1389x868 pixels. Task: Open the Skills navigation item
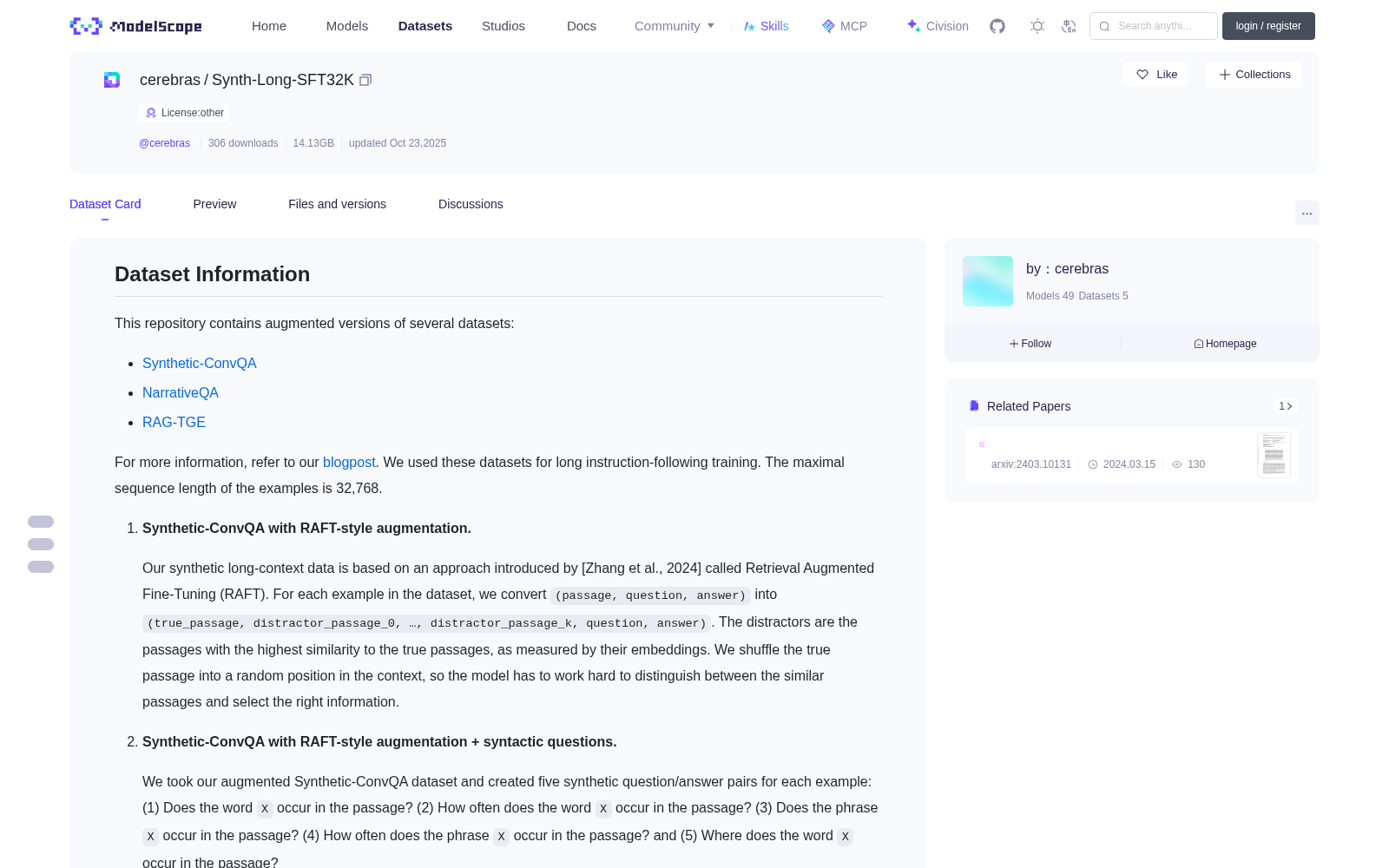tap(766, 26)
